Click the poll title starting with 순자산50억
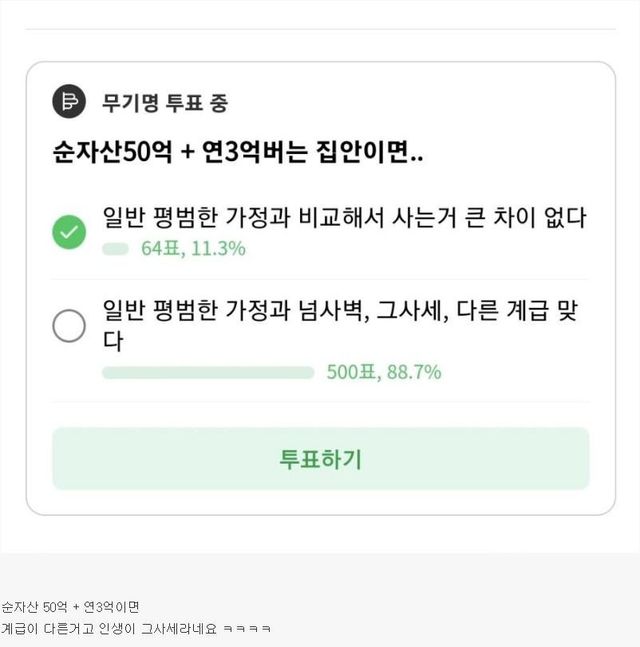Screen dimensions: 640x647 point(239,157)
